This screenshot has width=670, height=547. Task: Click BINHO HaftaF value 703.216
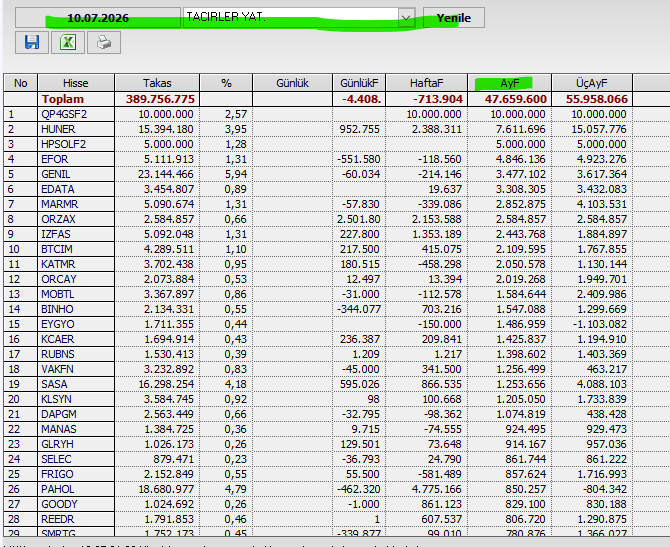(x=441, y=309)
